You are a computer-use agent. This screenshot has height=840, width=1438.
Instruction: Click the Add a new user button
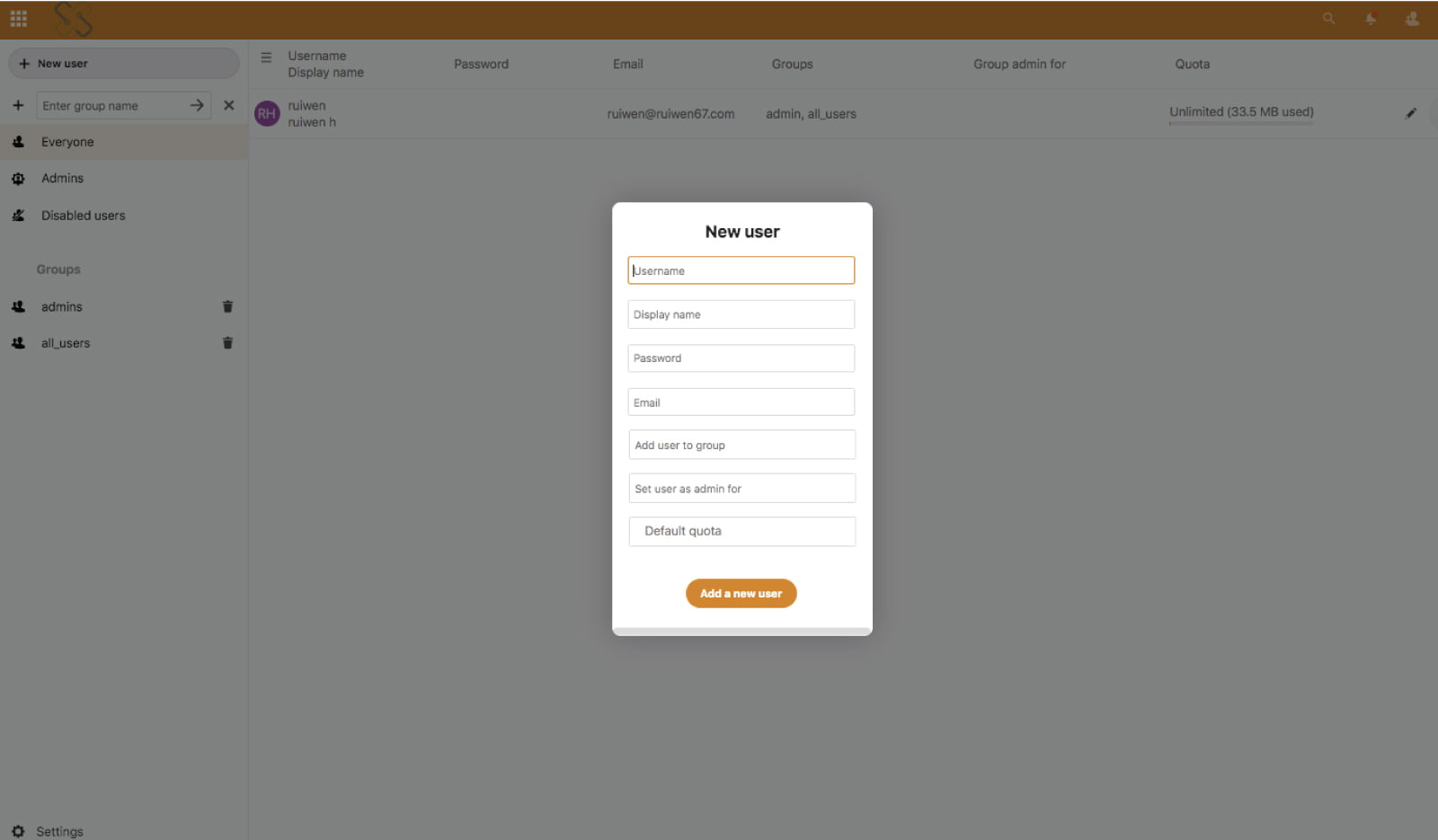coord(741,593)
